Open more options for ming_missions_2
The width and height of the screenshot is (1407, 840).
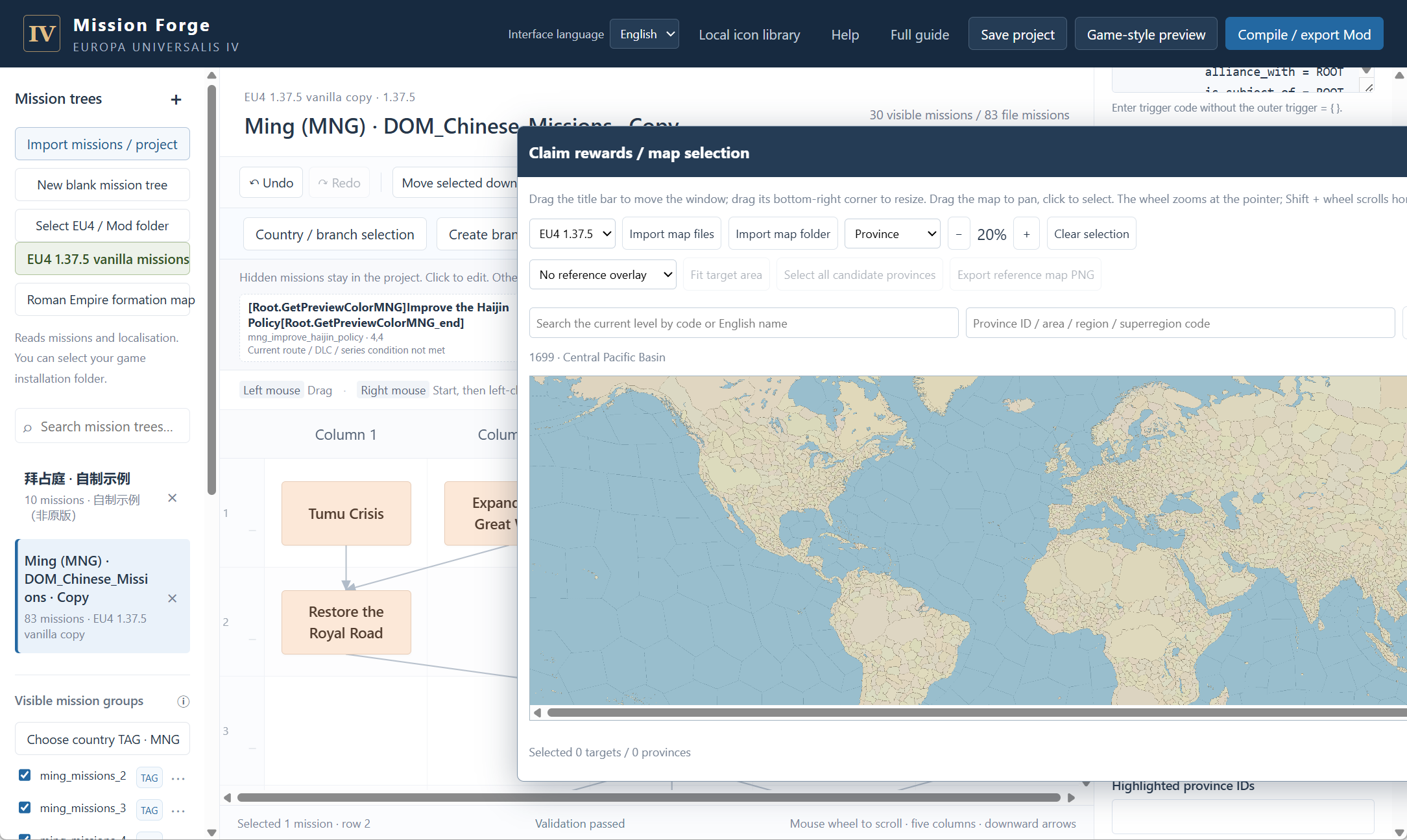[x=178, y=778]
